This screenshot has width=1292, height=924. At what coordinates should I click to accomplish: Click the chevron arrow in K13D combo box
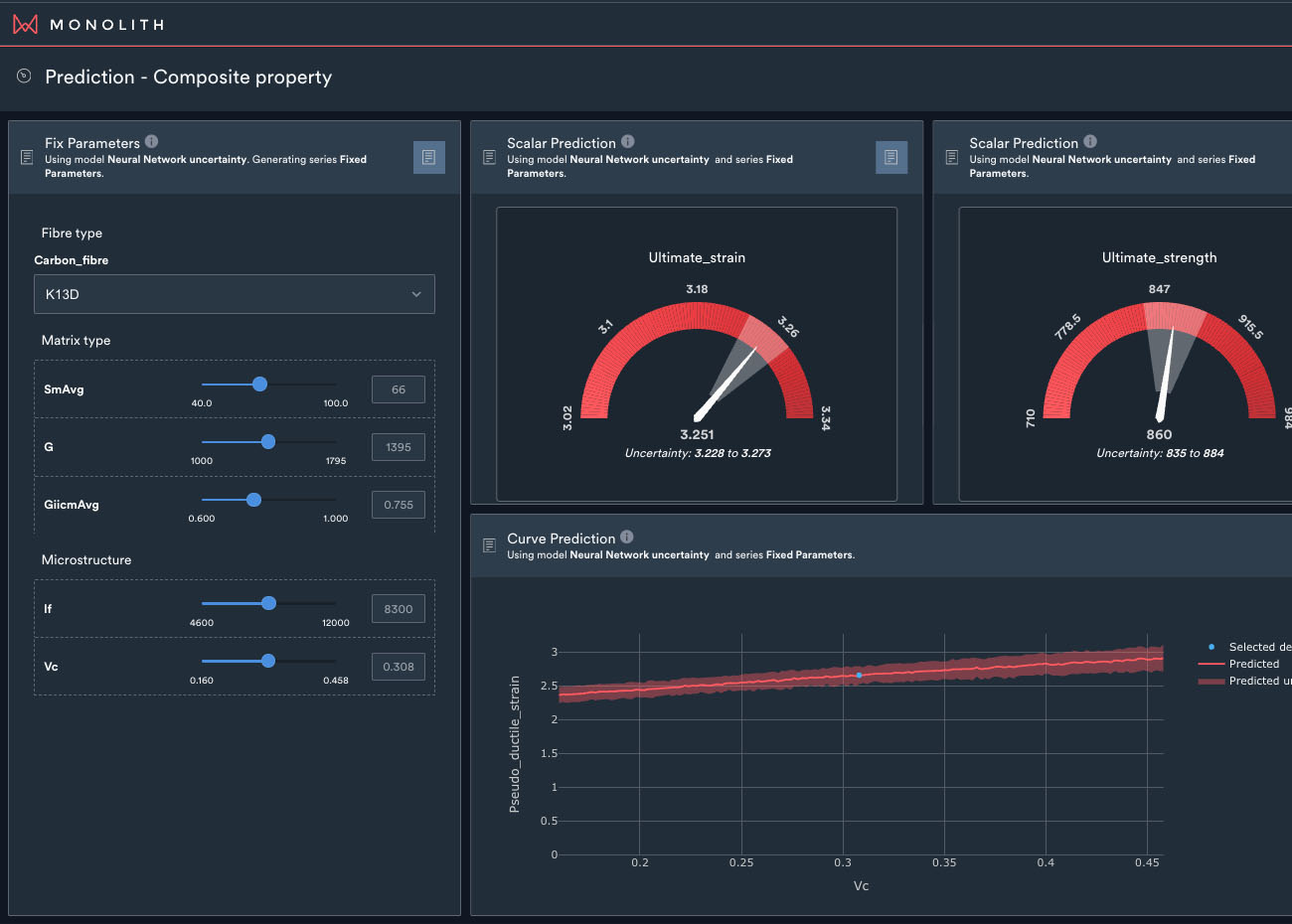tap(416, 294)
